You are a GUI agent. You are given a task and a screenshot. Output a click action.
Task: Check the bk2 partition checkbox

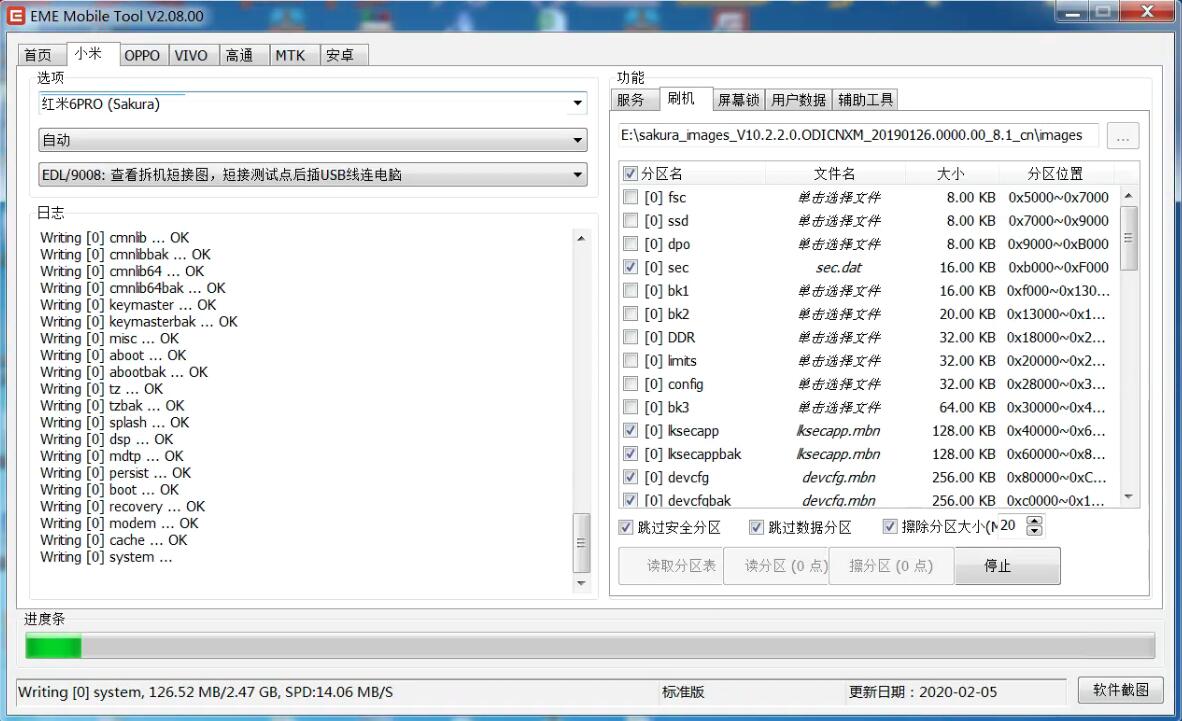630,314
